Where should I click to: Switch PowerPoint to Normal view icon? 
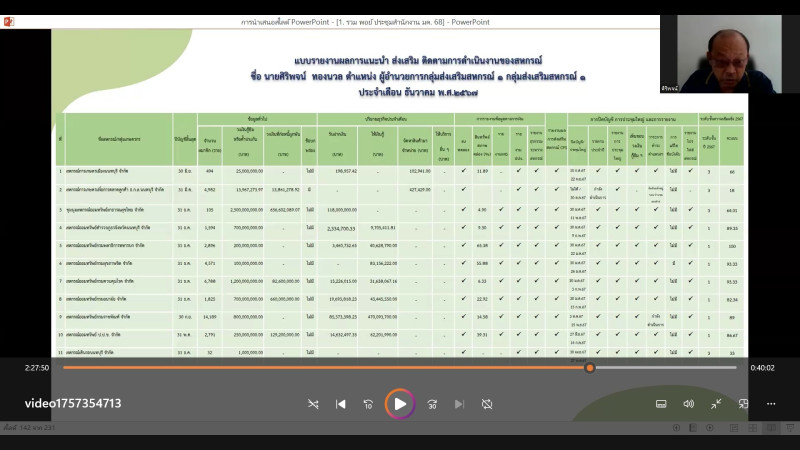coord(734,428)
